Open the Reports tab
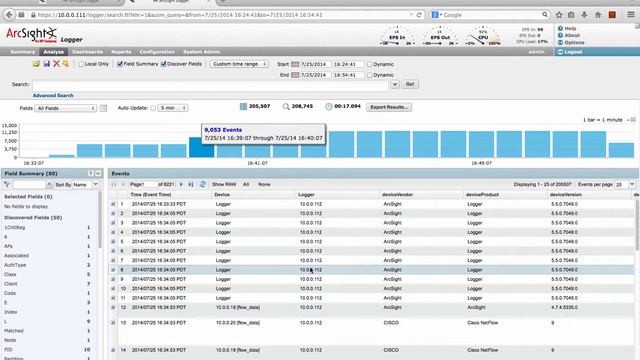Viewport: 640px width, 360px height. pos(121,52)
